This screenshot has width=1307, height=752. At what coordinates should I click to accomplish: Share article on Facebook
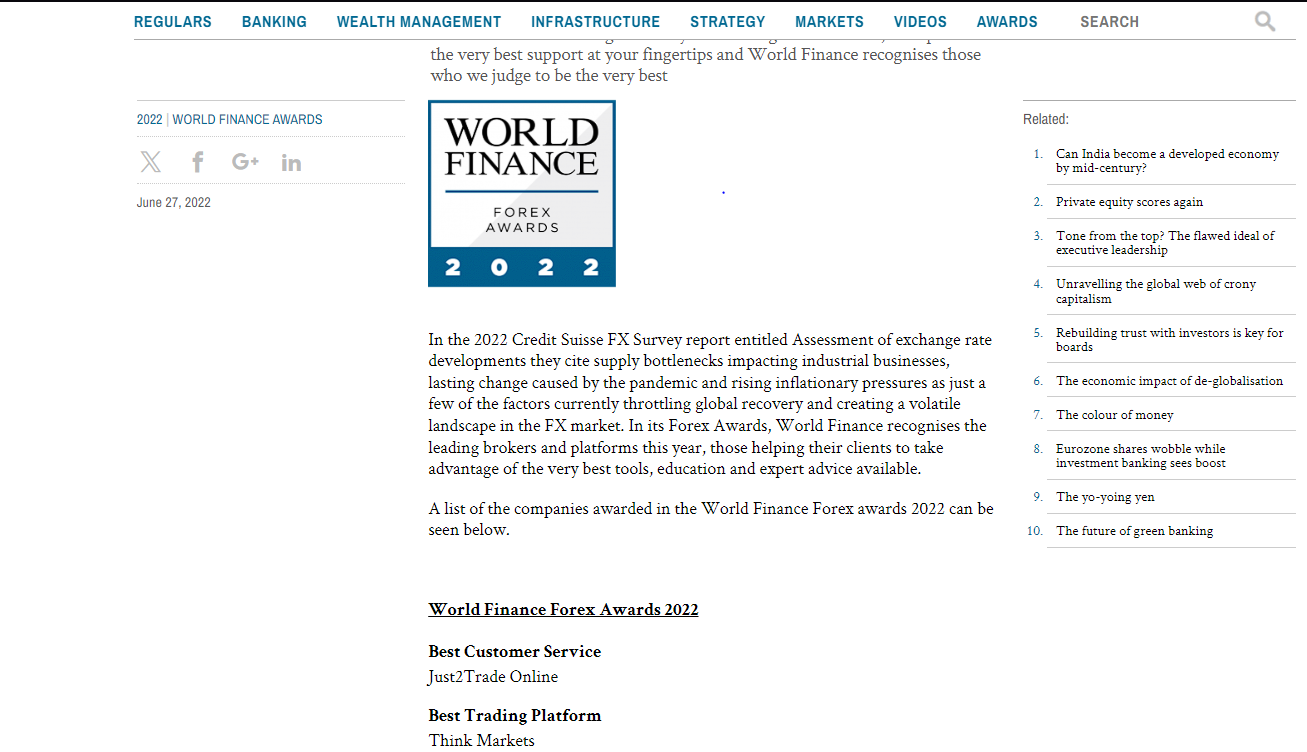(x=198, y=162)
